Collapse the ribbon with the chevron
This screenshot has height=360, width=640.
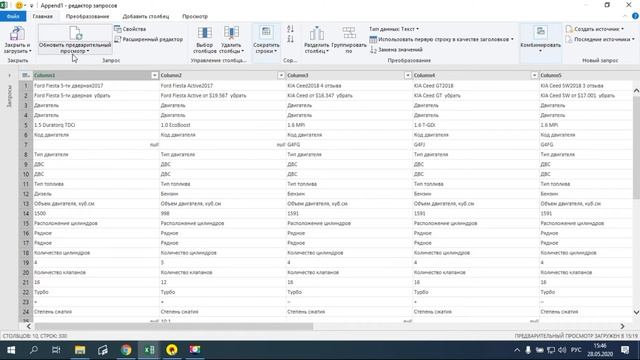click(625, 16)
